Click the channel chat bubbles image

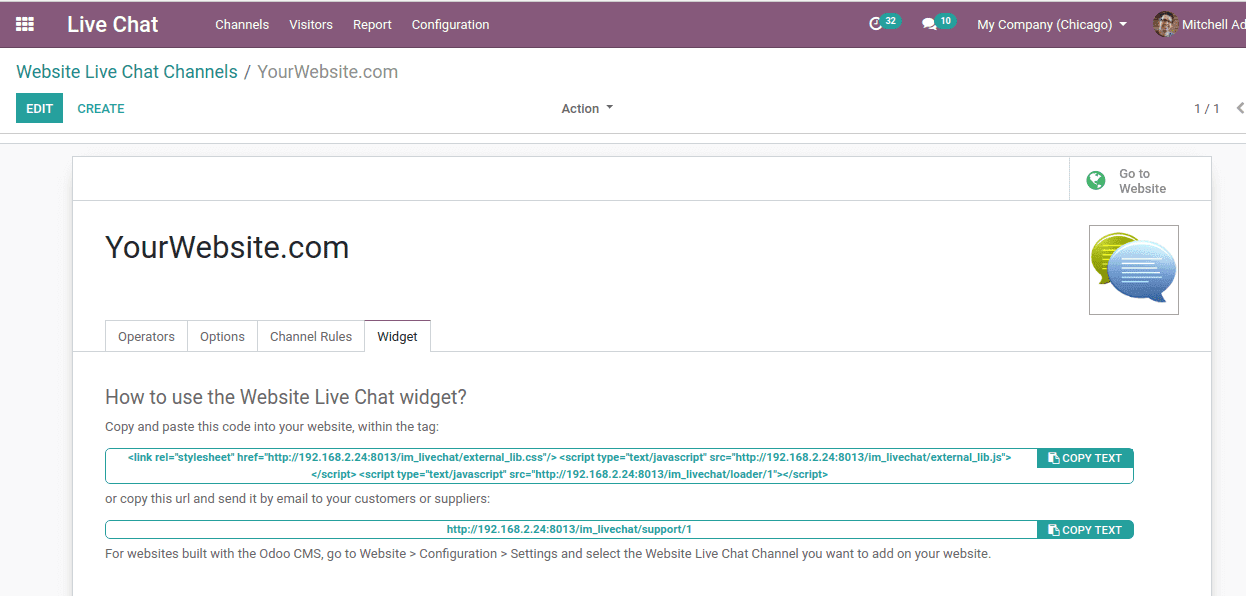[x=1134, y=270]
